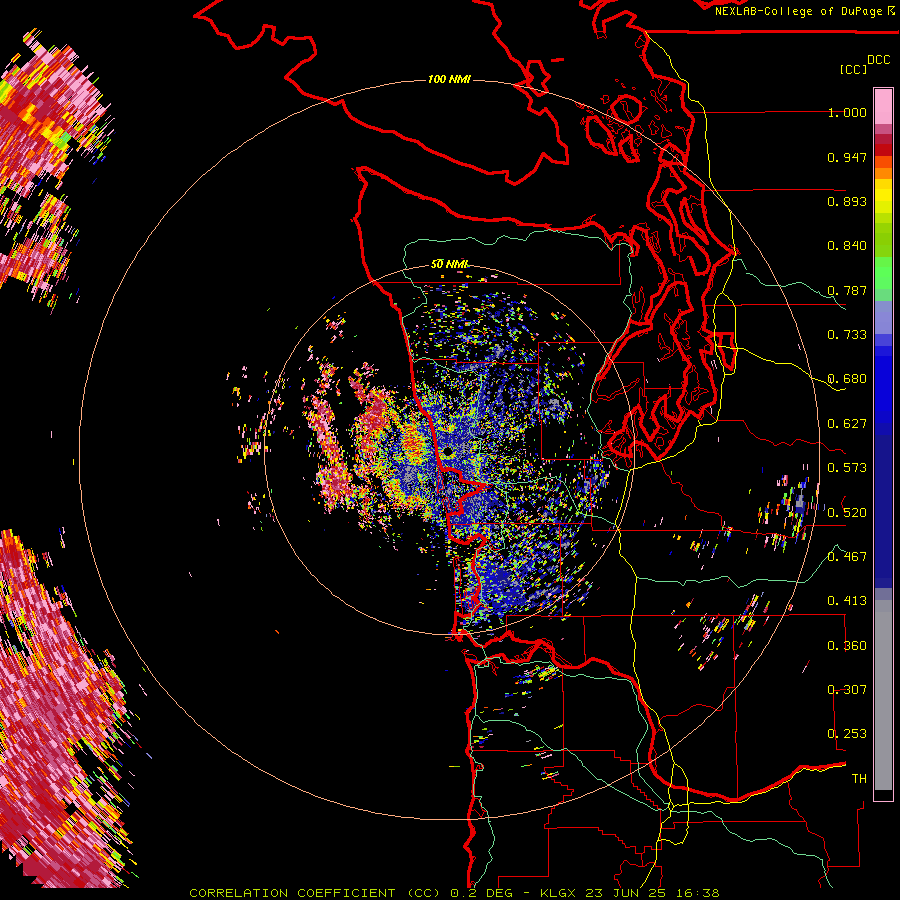The height and width of the screenshot is (900, 900).
Task: Click the 0.467 scale label
Action: point(847,556)
